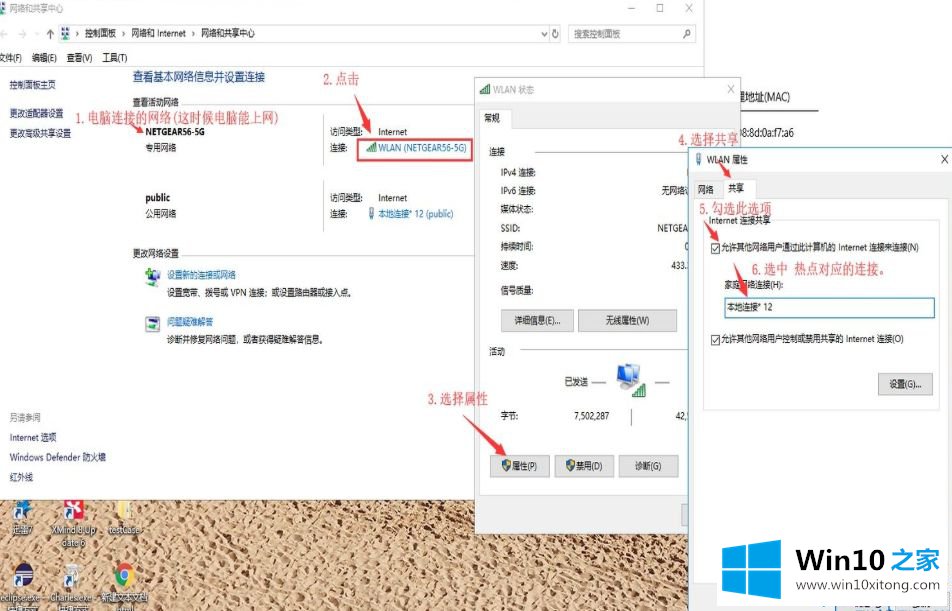The width and height of the screenshot is (952, 611).
Task: Click the back navigation arrow
Action: (x=4, y=34)
